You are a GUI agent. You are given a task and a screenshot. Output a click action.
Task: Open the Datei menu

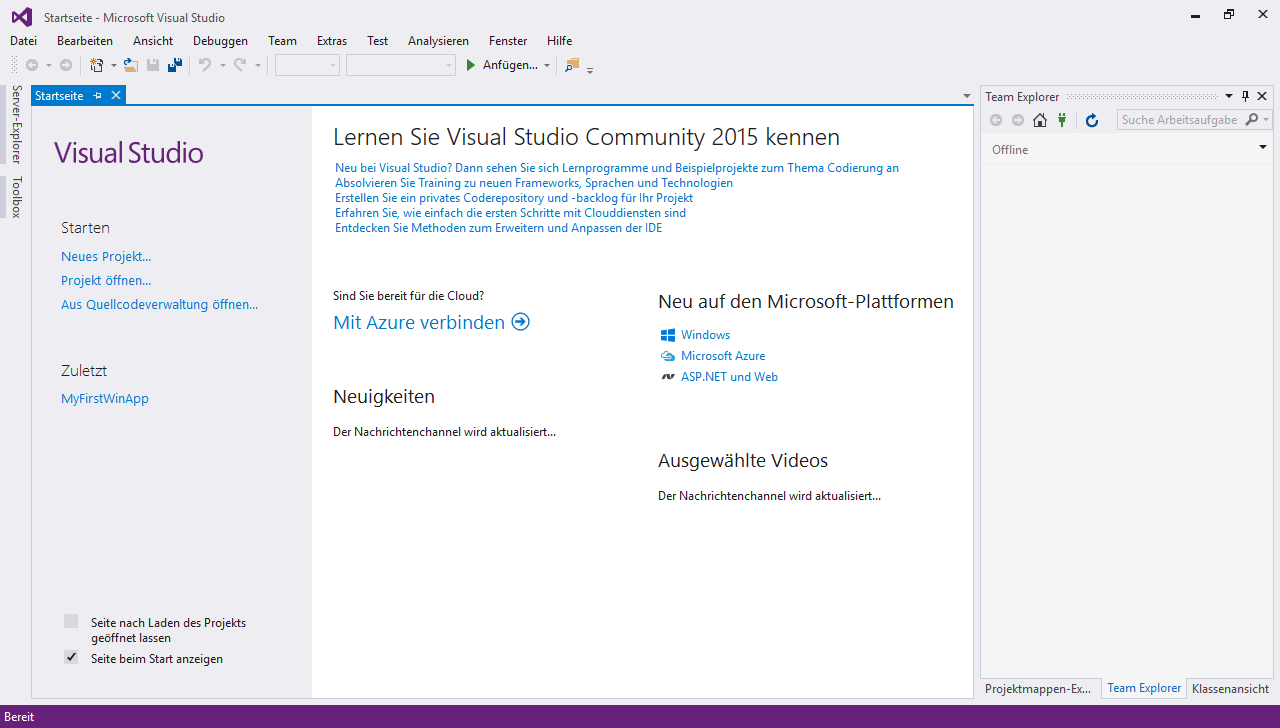23,41
